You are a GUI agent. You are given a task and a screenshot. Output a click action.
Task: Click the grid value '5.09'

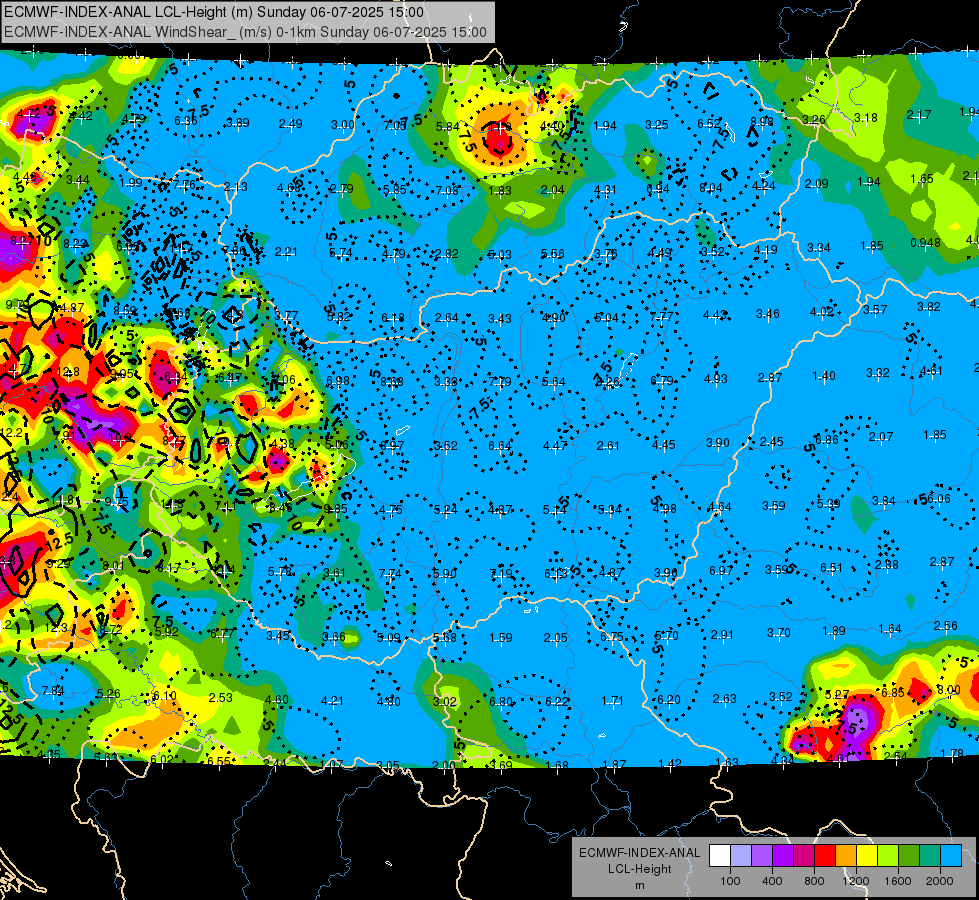(388, 638)
